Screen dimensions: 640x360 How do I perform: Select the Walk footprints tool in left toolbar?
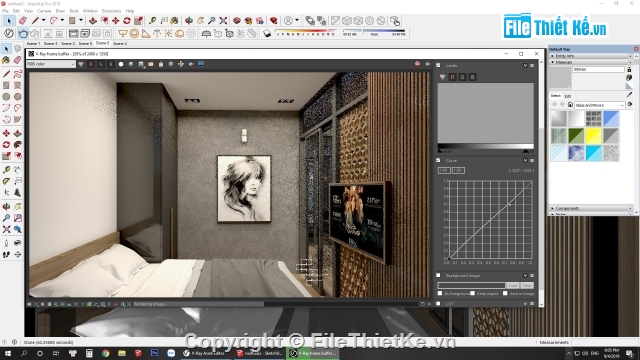click(6, 255)
